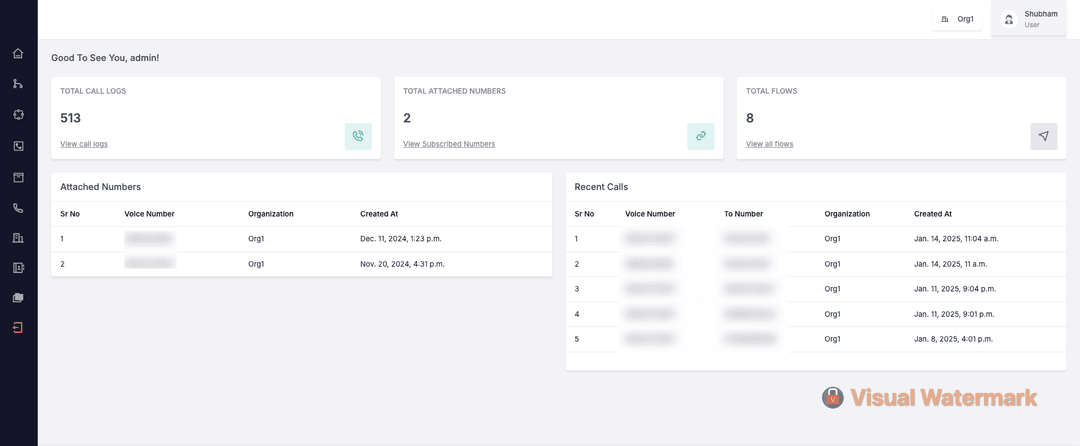Image resolution: width=1080 pixels, height=446 pixels.
Task: Open the phone book icon in sidebar
Action: tap(19, 146)
